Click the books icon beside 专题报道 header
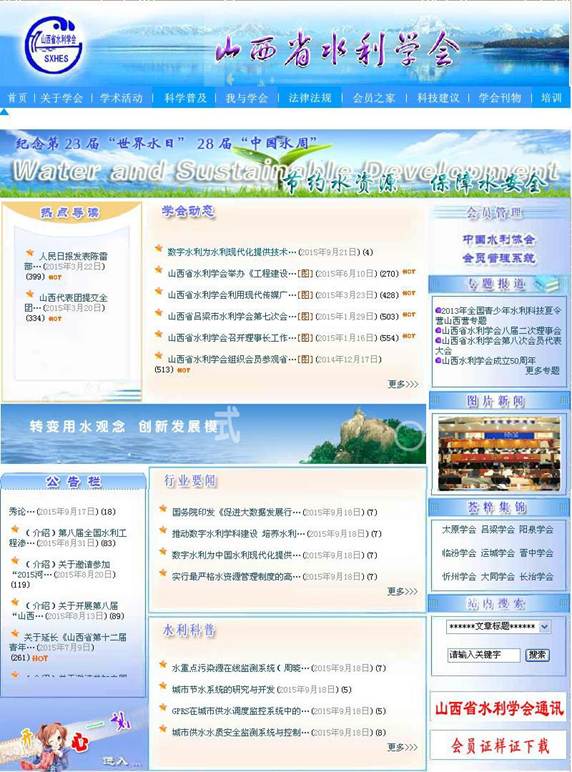572x772 pixels. 546,284
